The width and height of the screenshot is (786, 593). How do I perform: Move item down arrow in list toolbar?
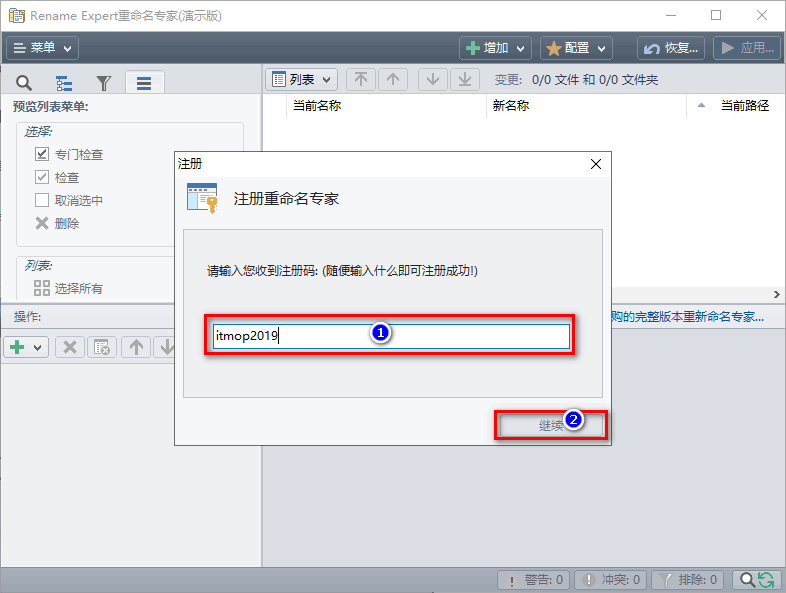(x=433, y=79)
